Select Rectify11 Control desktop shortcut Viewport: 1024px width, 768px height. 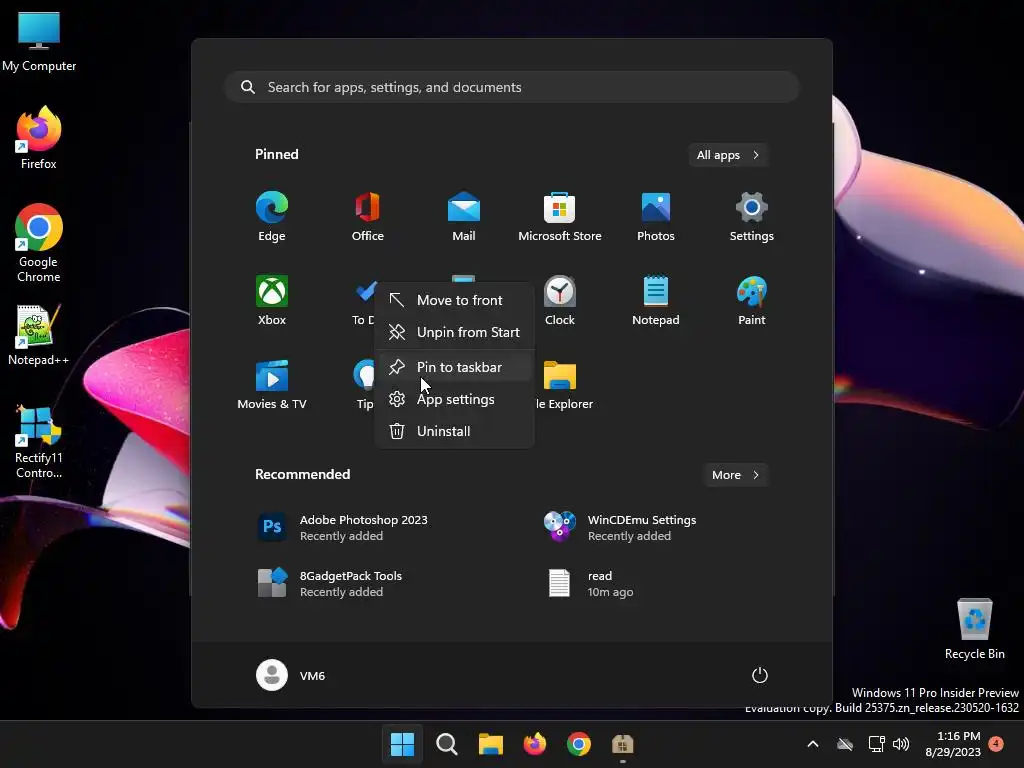pyautogui.click(x=39, y=441)
